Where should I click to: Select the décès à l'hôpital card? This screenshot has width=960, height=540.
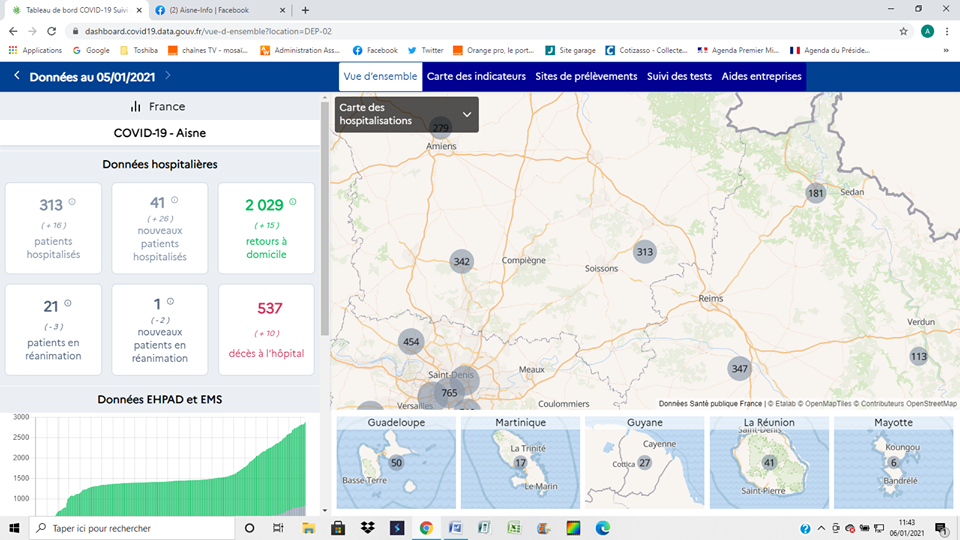tap(266, 329)
